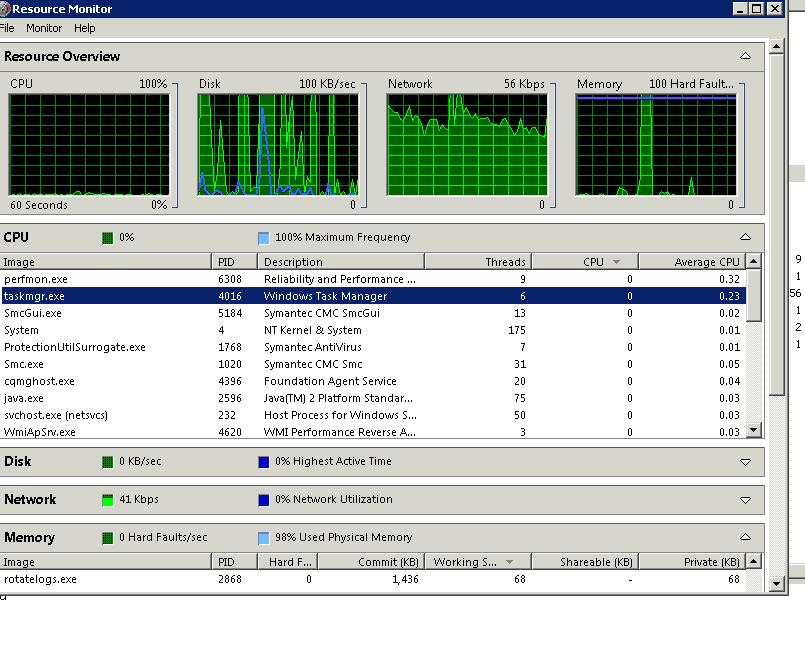The height and width of the screenshot is (669, 805).
Task: Toggle Working Set column sort arrow
Action: point(509,562)
